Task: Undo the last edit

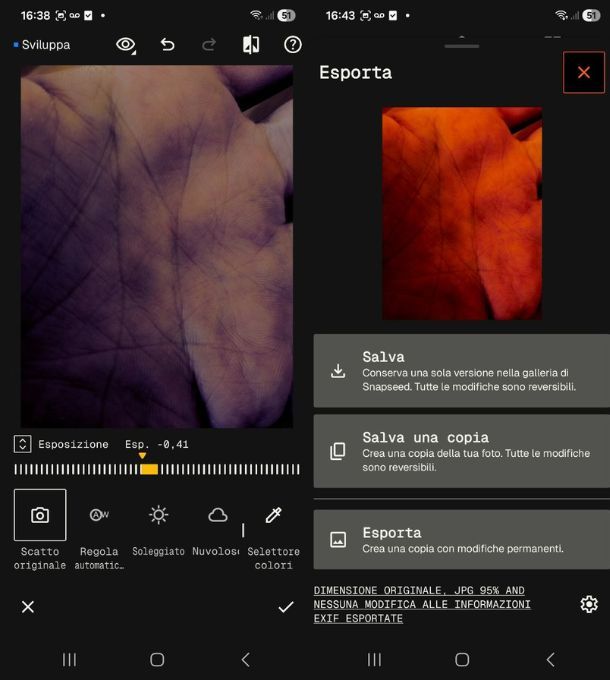Action: pyautogui.click(x=167, y=45)
